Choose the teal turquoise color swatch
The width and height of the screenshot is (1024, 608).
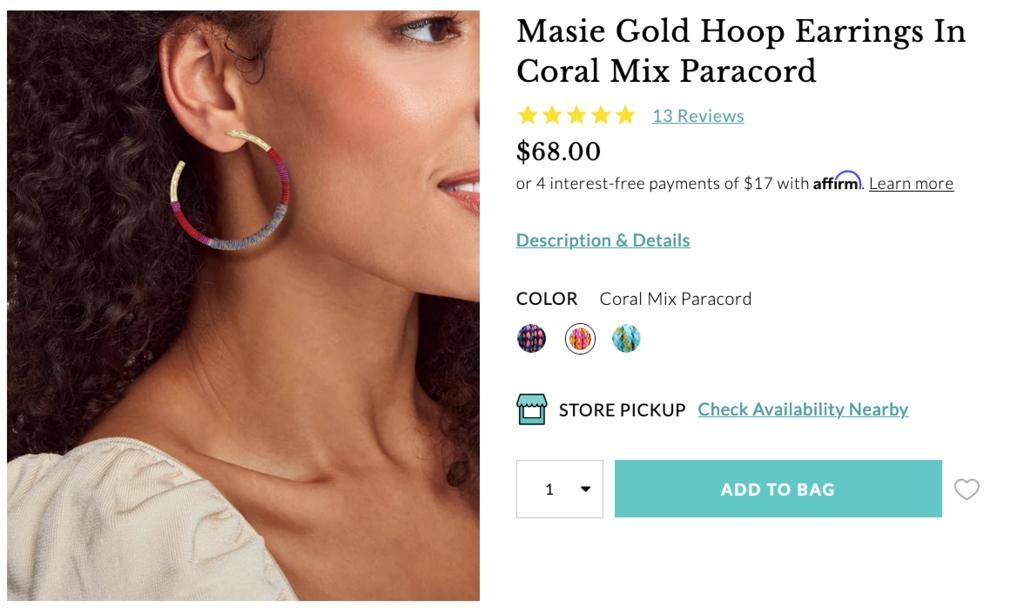[626, 339]
